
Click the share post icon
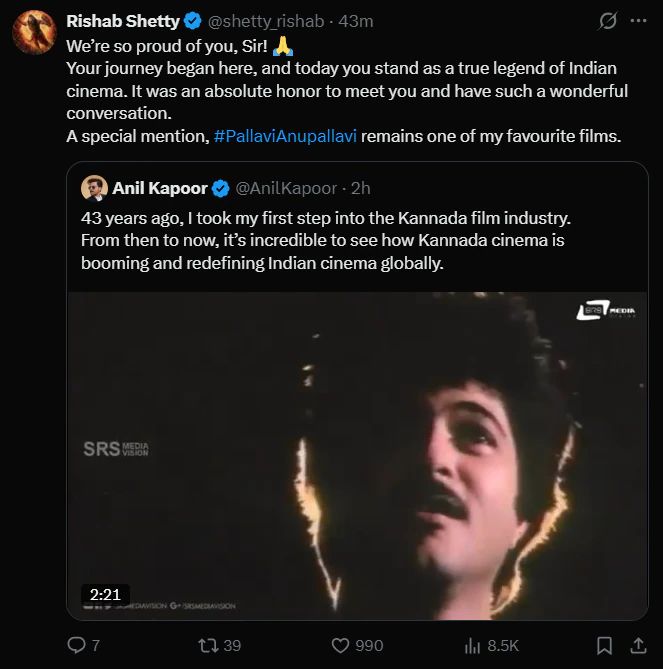pos(638,645)
